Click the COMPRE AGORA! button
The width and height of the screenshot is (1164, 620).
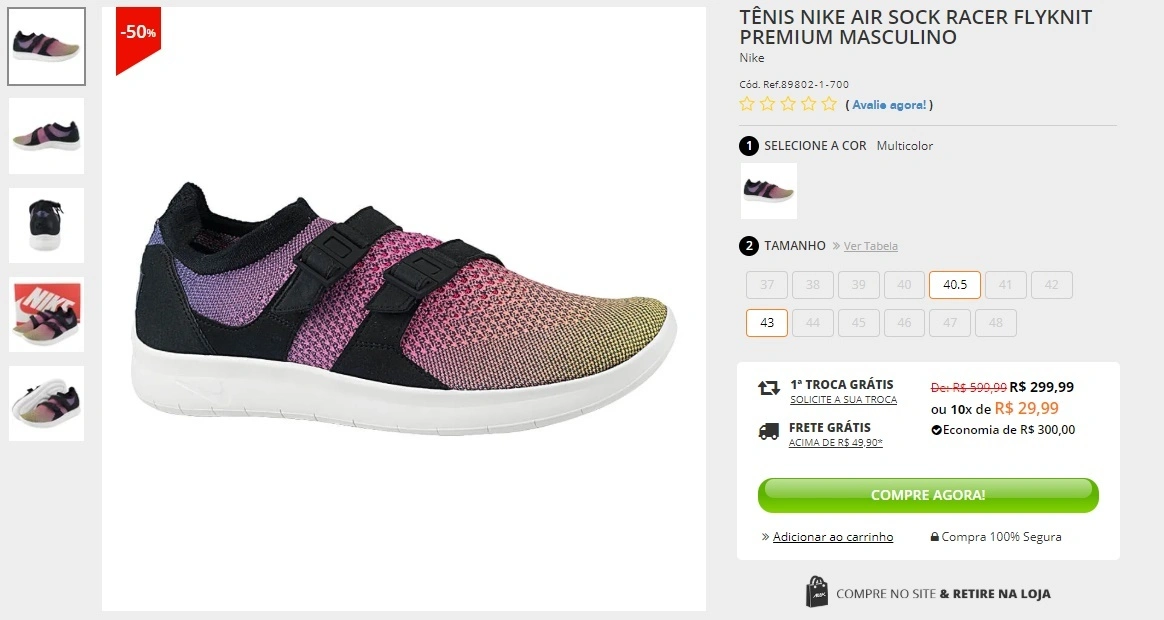tap(927, 494)
